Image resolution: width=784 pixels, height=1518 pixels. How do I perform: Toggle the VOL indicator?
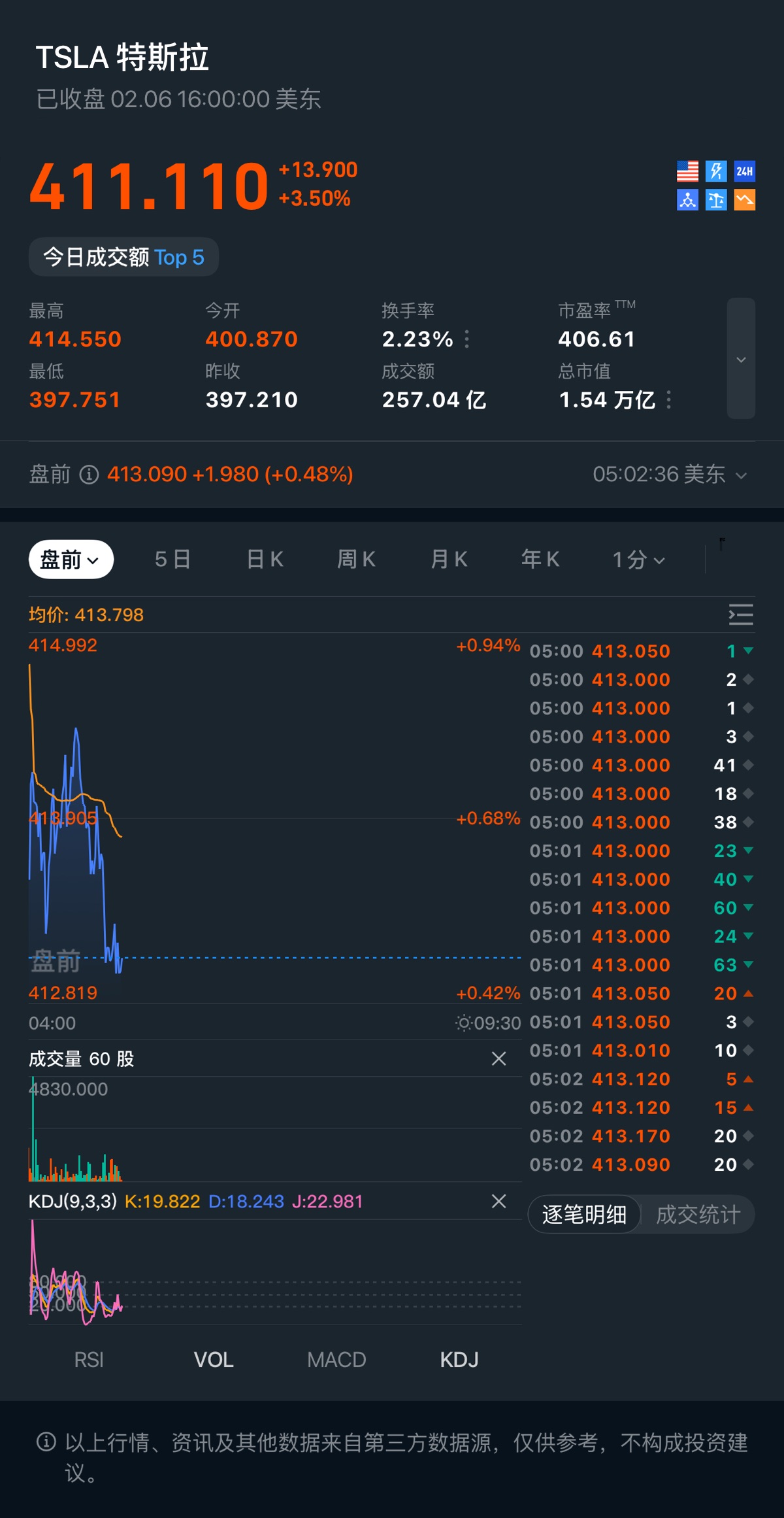pyautogui.click(x=214, y=1360)
